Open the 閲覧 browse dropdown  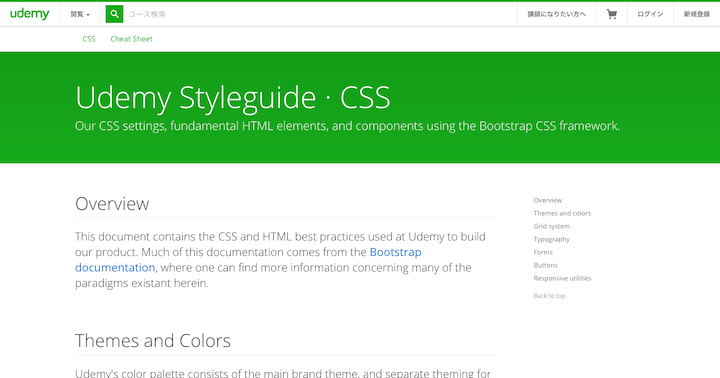[x=80, y=14]
